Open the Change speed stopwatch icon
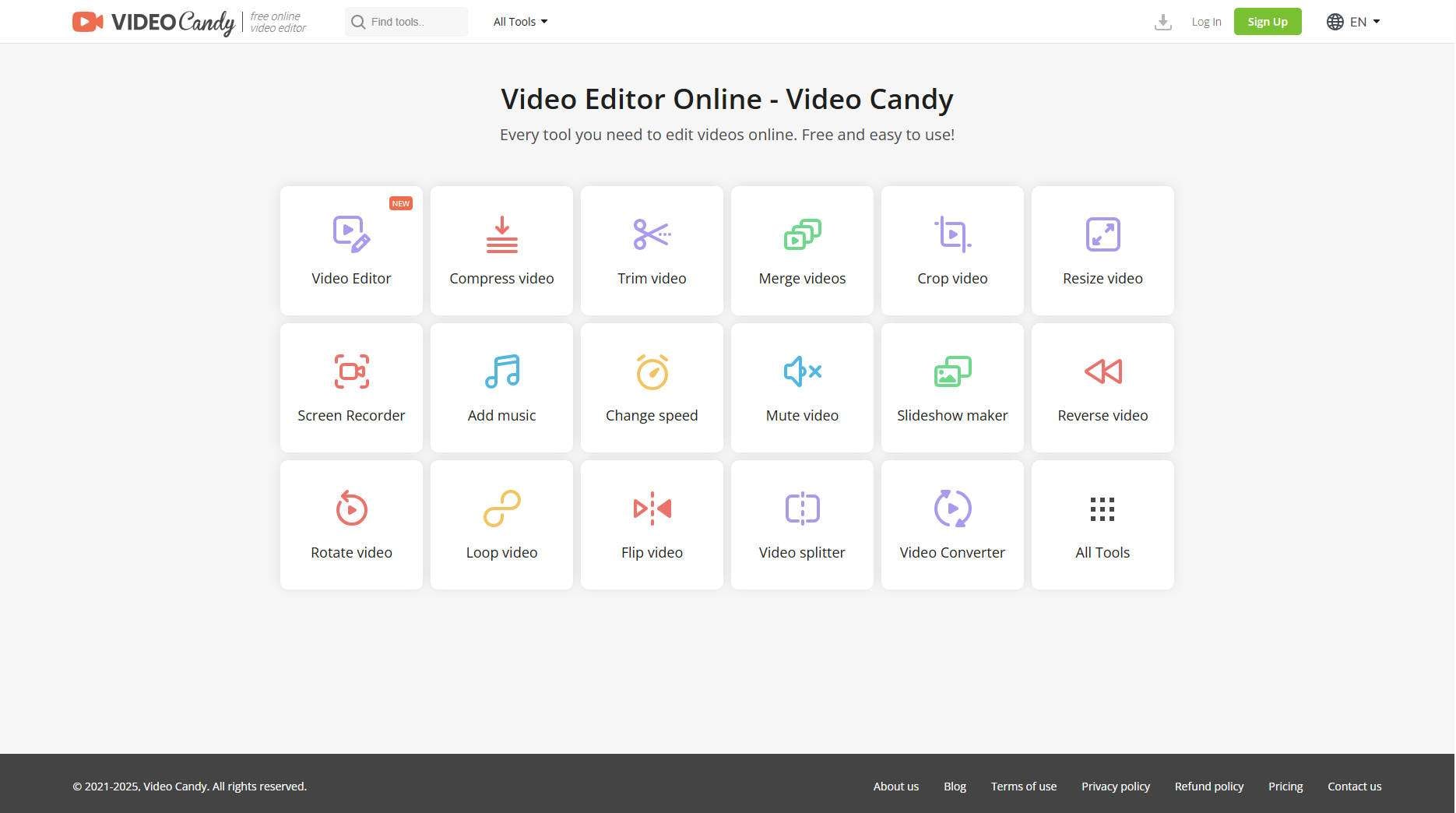 [x=652, y=371]
